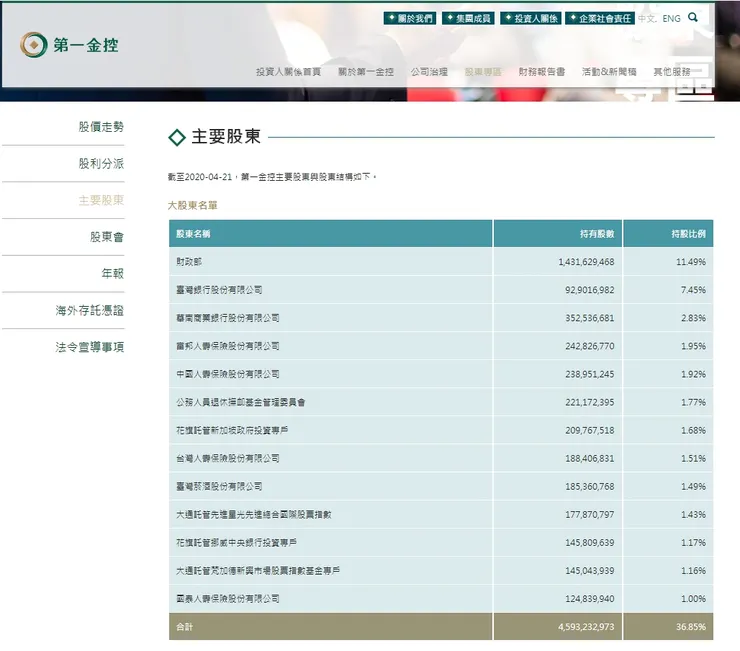740x651 pixels.
Task: Click the 財政部 row name
Action: [x=189, y=262]
